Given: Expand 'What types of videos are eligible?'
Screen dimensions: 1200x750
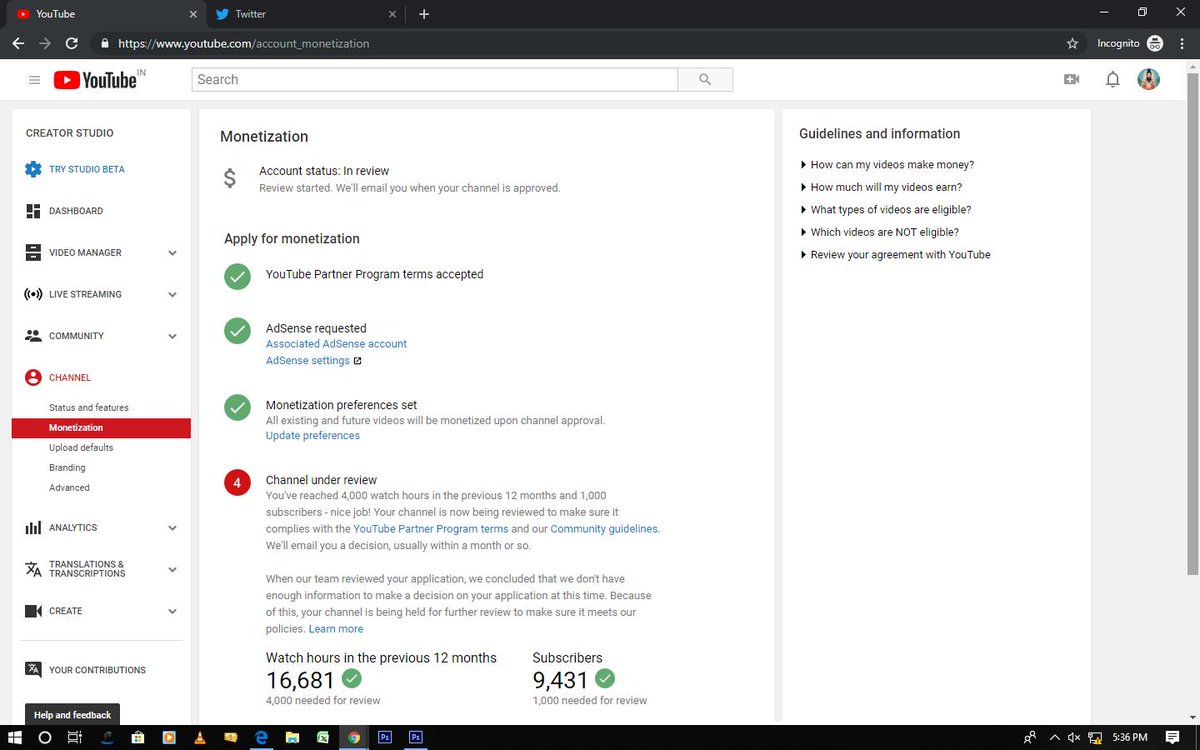Looking at the screenshot, I should (885, 210).
